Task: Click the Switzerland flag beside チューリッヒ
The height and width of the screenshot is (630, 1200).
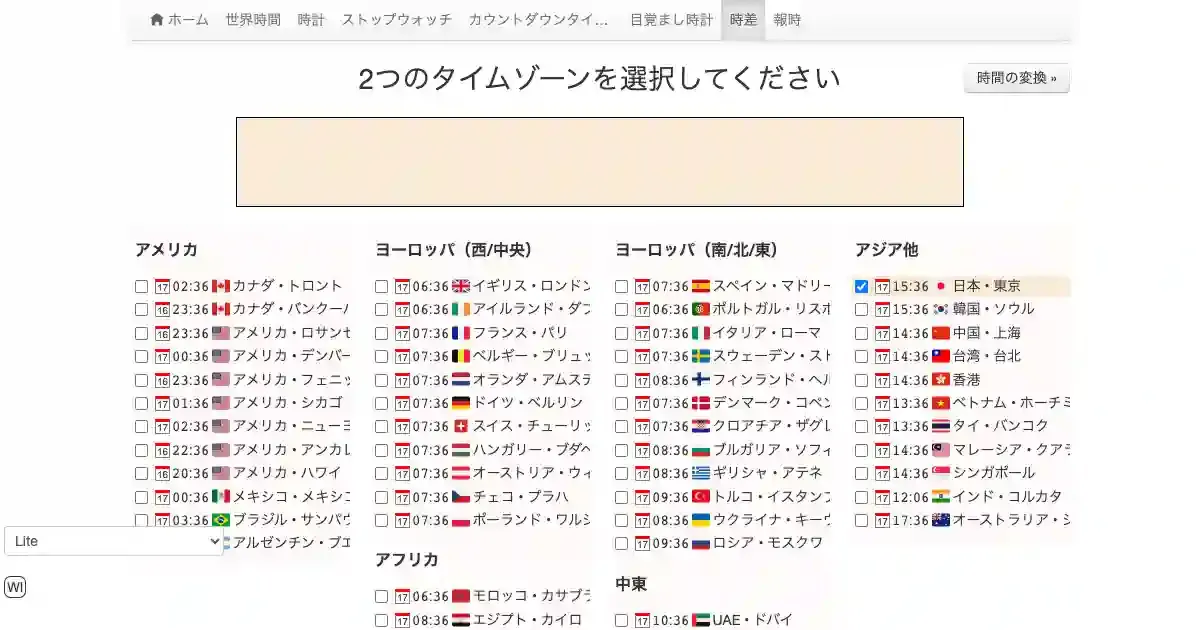Action: (x=461, y=426)
